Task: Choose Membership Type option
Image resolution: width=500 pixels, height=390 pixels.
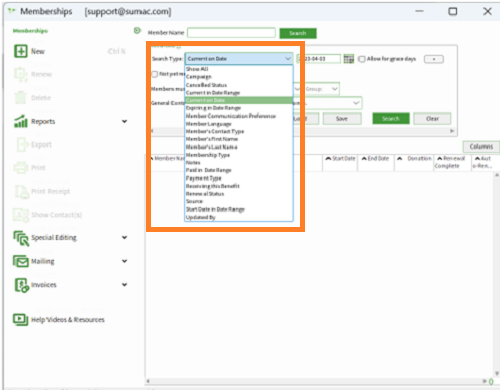Action: click(239, 155)
